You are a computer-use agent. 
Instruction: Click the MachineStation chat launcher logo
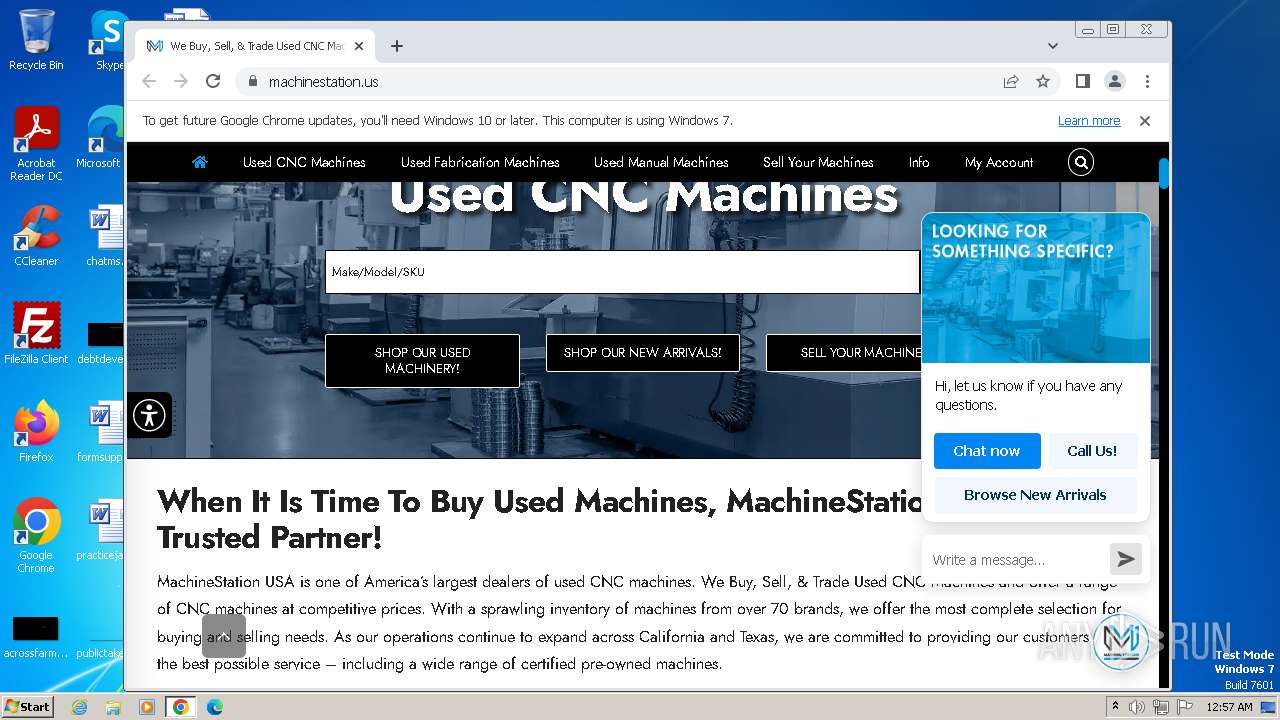click(1122, 641)
